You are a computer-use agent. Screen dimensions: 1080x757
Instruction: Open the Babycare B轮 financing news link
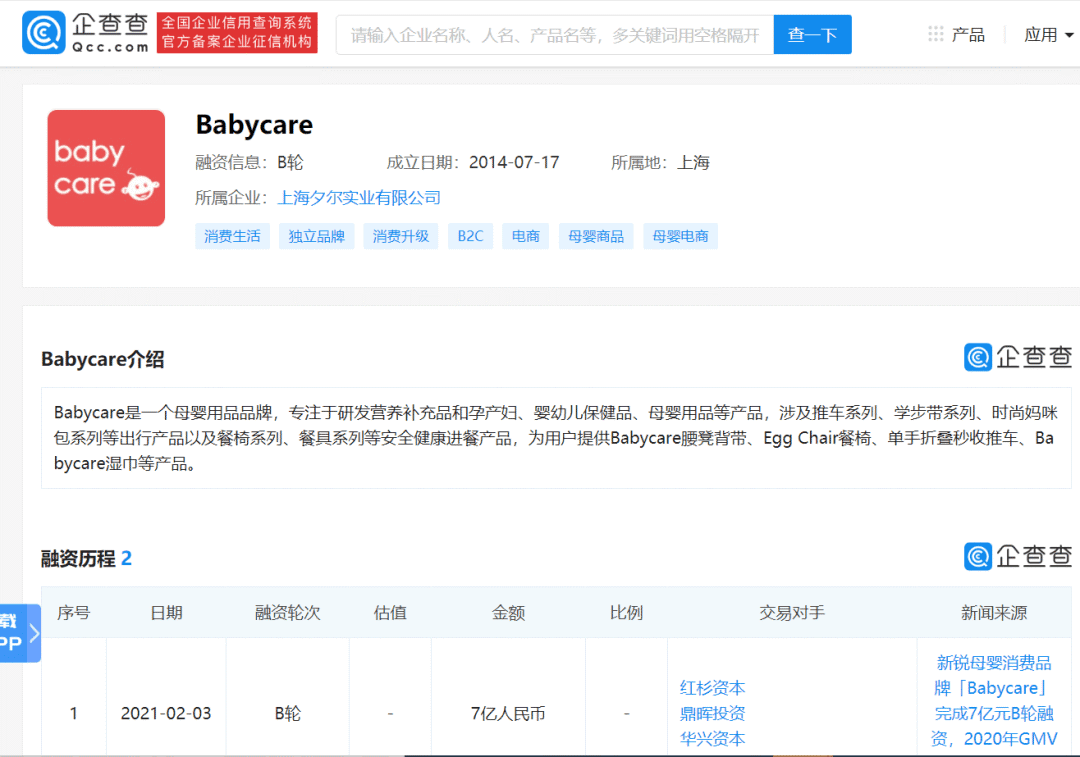pyautogui.click(x=993, y=700)
